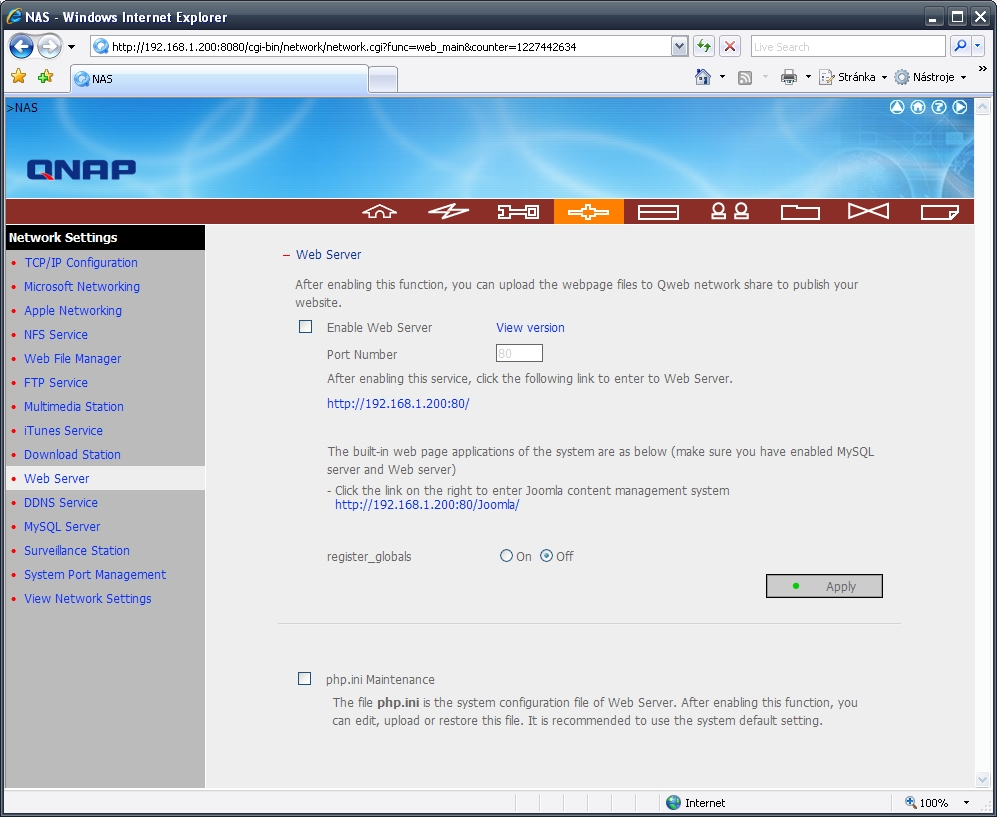Screen dimensions: 997x817
Task: Refresh the page with green arrows icon
Action: coord(703,46)
